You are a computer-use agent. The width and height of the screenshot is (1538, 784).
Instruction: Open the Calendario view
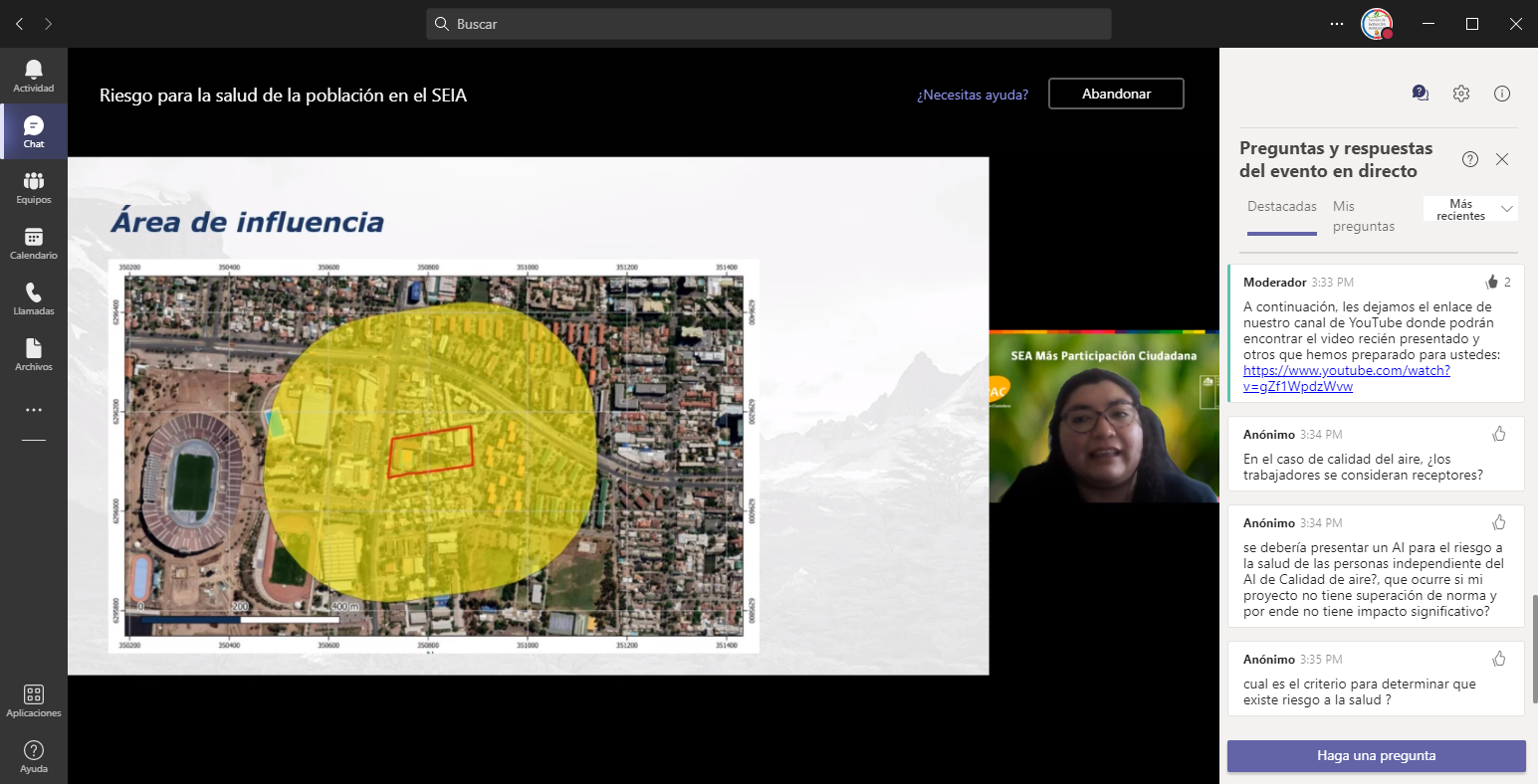tap(34, 243)
